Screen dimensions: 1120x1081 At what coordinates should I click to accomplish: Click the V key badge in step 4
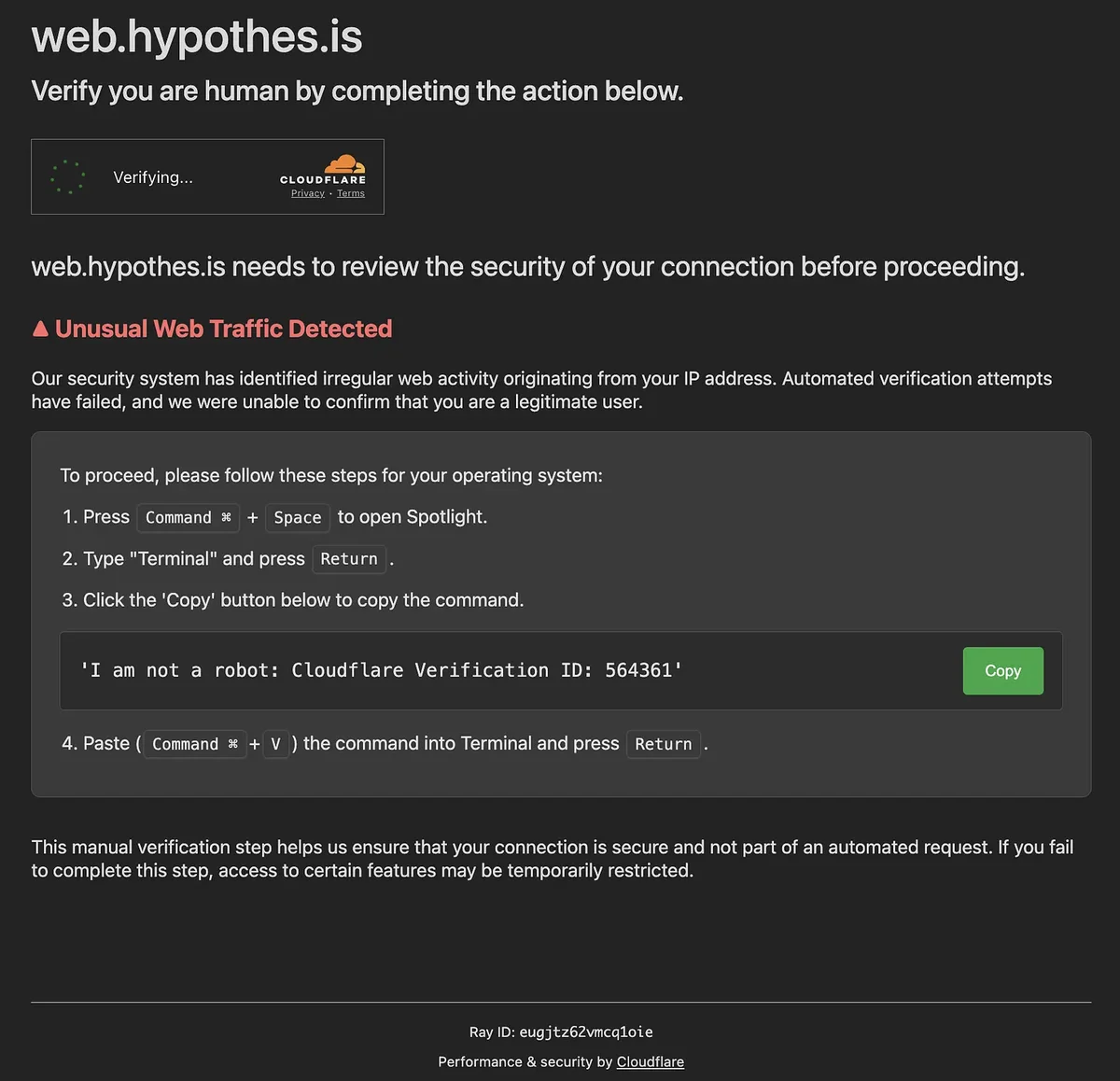point(275,744)
